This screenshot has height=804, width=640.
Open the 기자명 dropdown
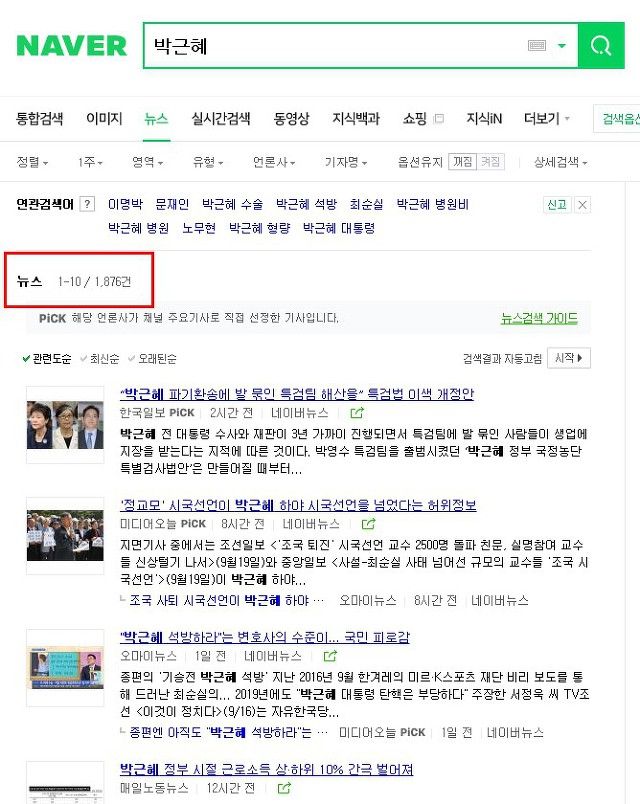(346, 162)
